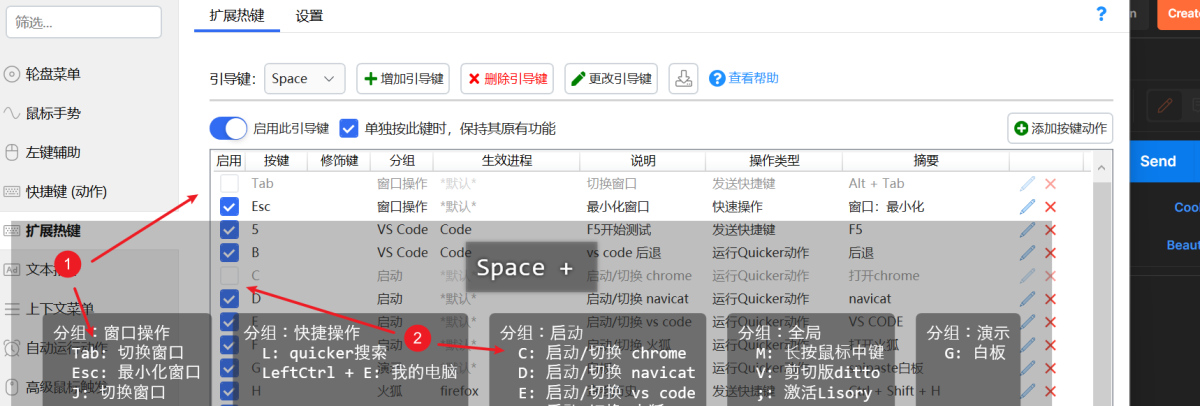Edit the Esc hotkey row with pencil icon
Screen dimensions: 1200x406
pyautogui.click(x=1028, y=206)
